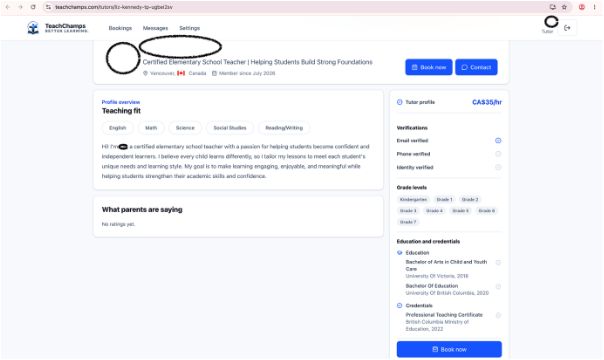
Task: Click the Canada flag icon
Action: pyautogui.click(x=181, y=73)
